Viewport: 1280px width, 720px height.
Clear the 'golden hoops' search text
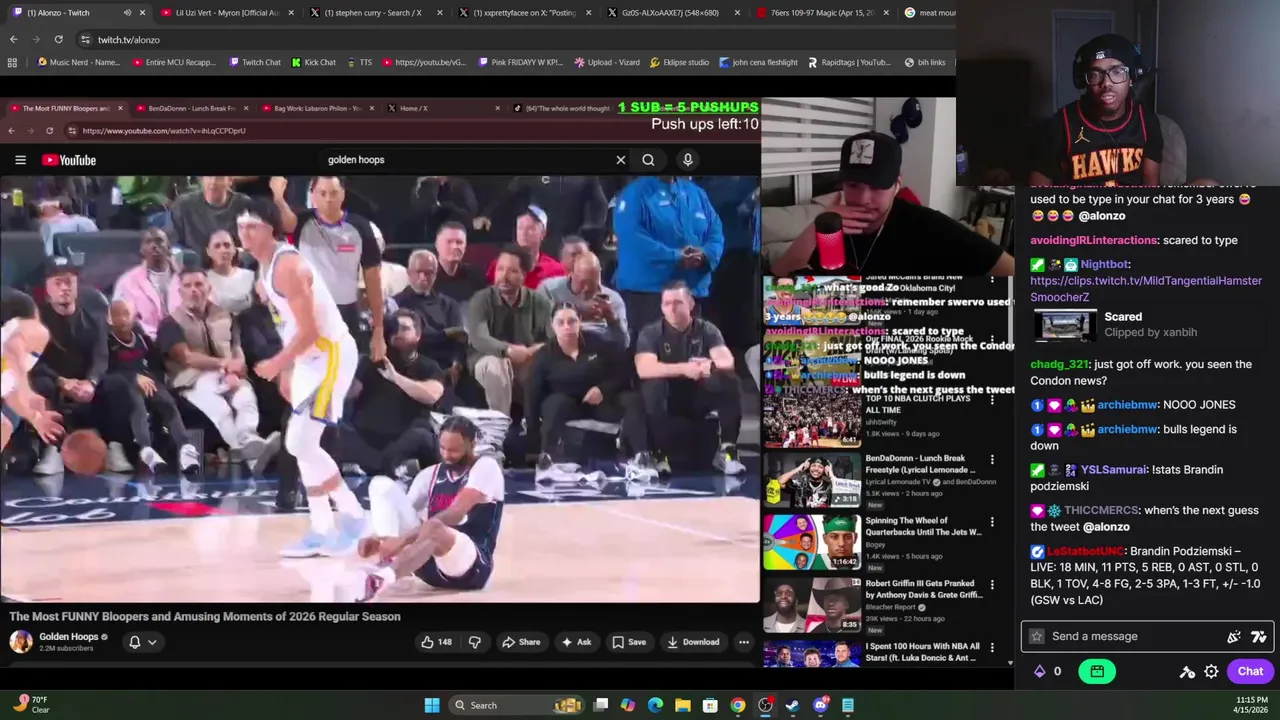pyautogui.click(x=620, y=160)
